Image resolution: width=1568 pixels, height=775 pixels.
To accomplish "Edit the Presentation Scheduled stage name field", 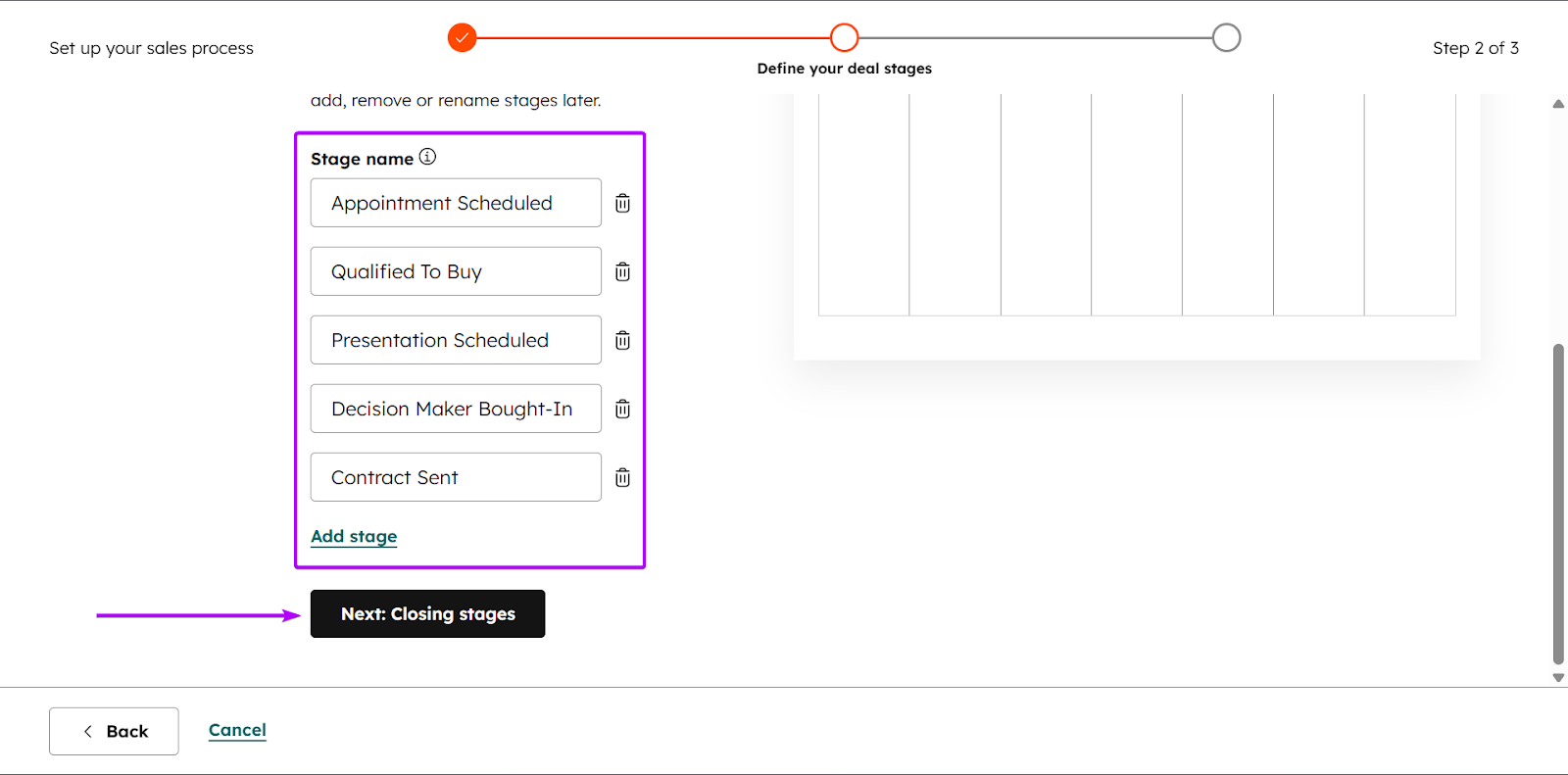I will [456, 340].
